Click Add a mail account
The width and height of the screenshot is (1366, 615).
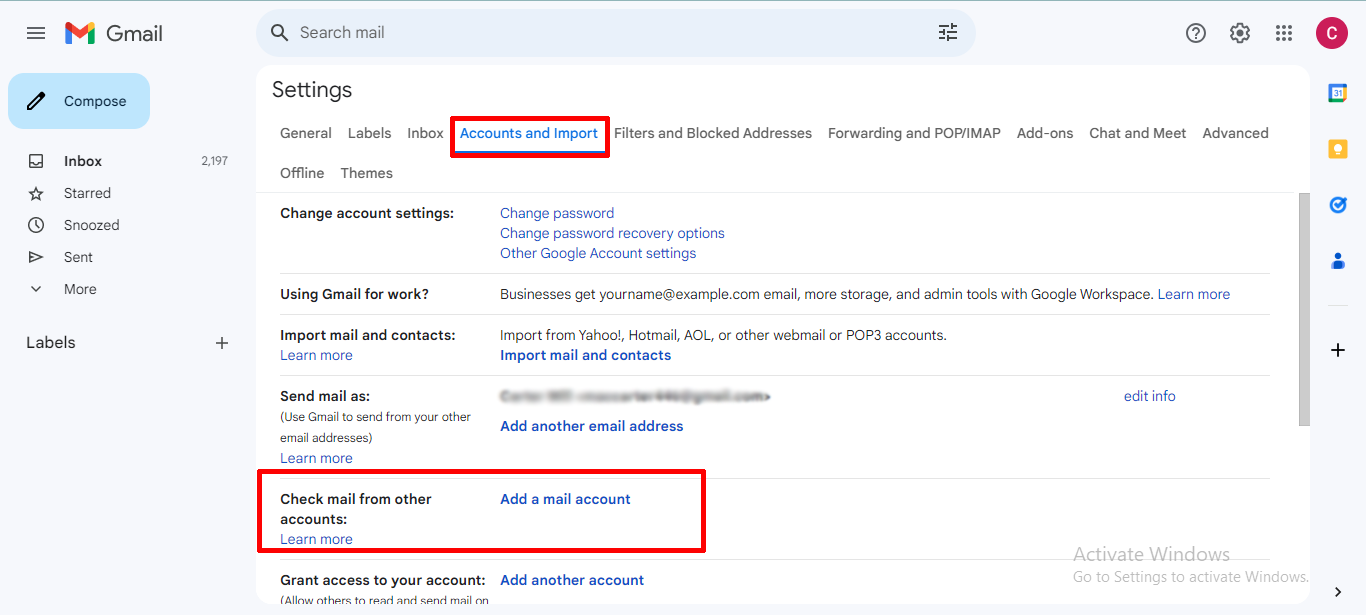(565, 498)
